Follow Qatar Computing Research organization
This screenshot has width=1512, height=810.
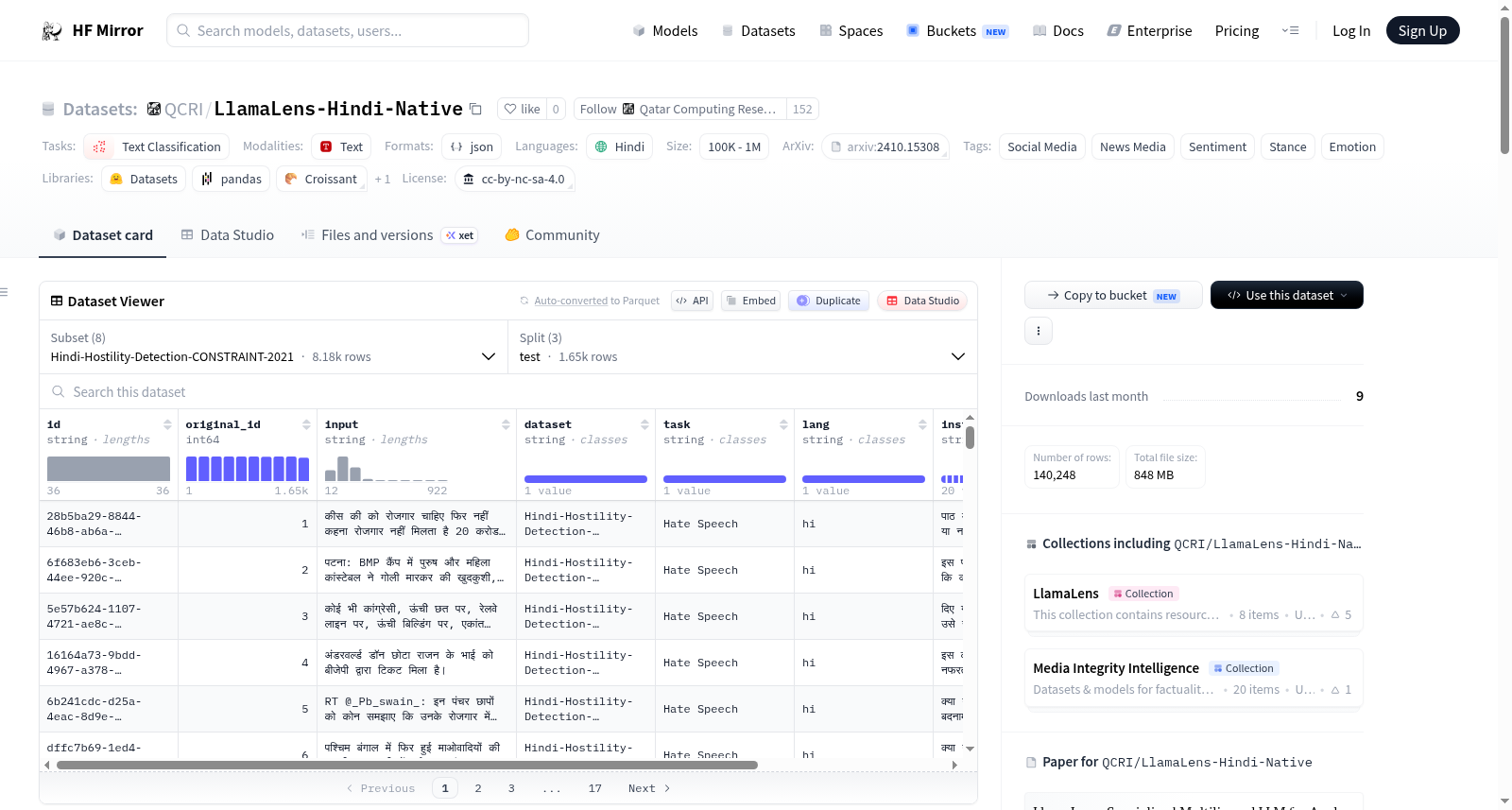pyautogui.click(x=679, y=109)
